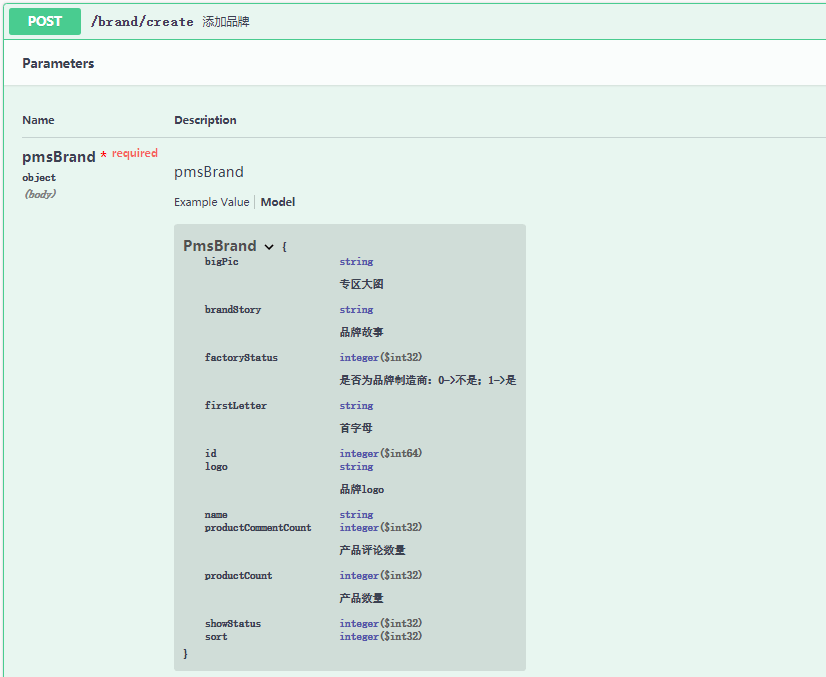This screenshot has width=826, height=677.
Task: Click the string type of bigPic
Action: tap(357, 262)
